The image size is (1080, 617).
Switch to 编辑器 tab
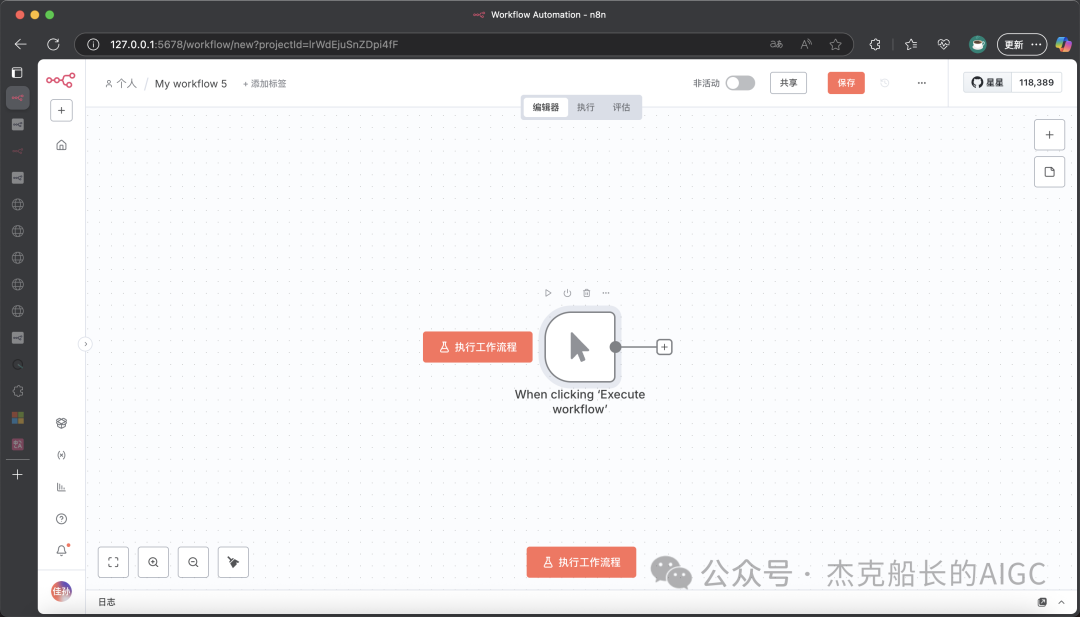(546, 107)
